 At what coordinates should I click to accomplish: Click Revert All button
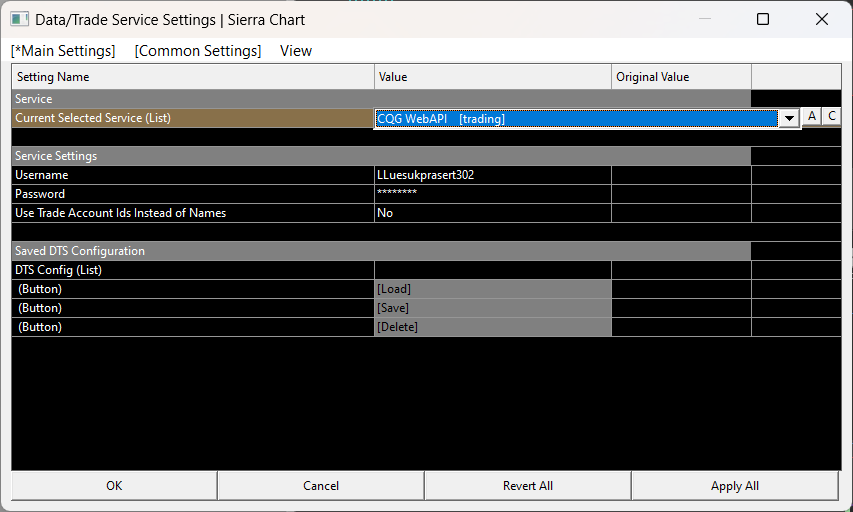click(x=528, y=486)
